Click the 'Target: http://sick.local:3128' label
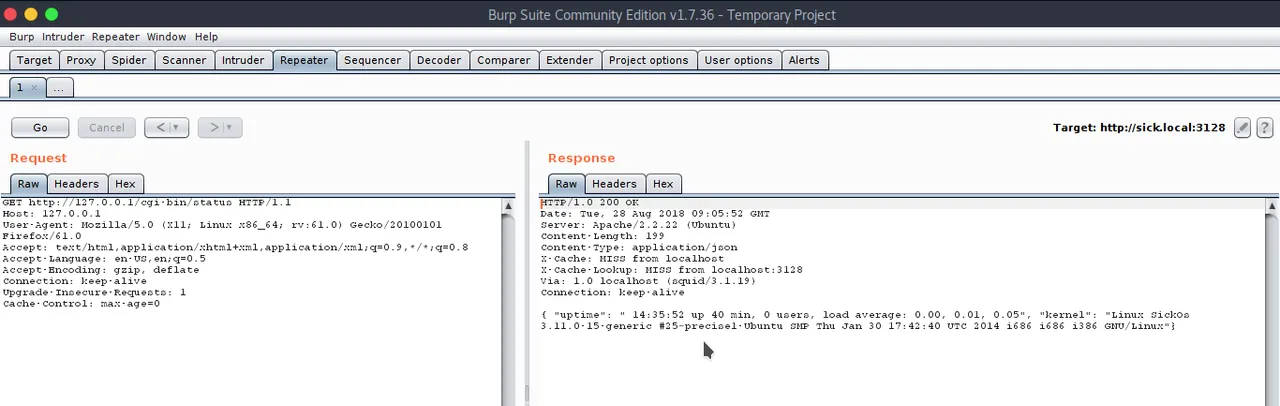Viewport: 1280px width, 406px height. [x=1139, y=127]
